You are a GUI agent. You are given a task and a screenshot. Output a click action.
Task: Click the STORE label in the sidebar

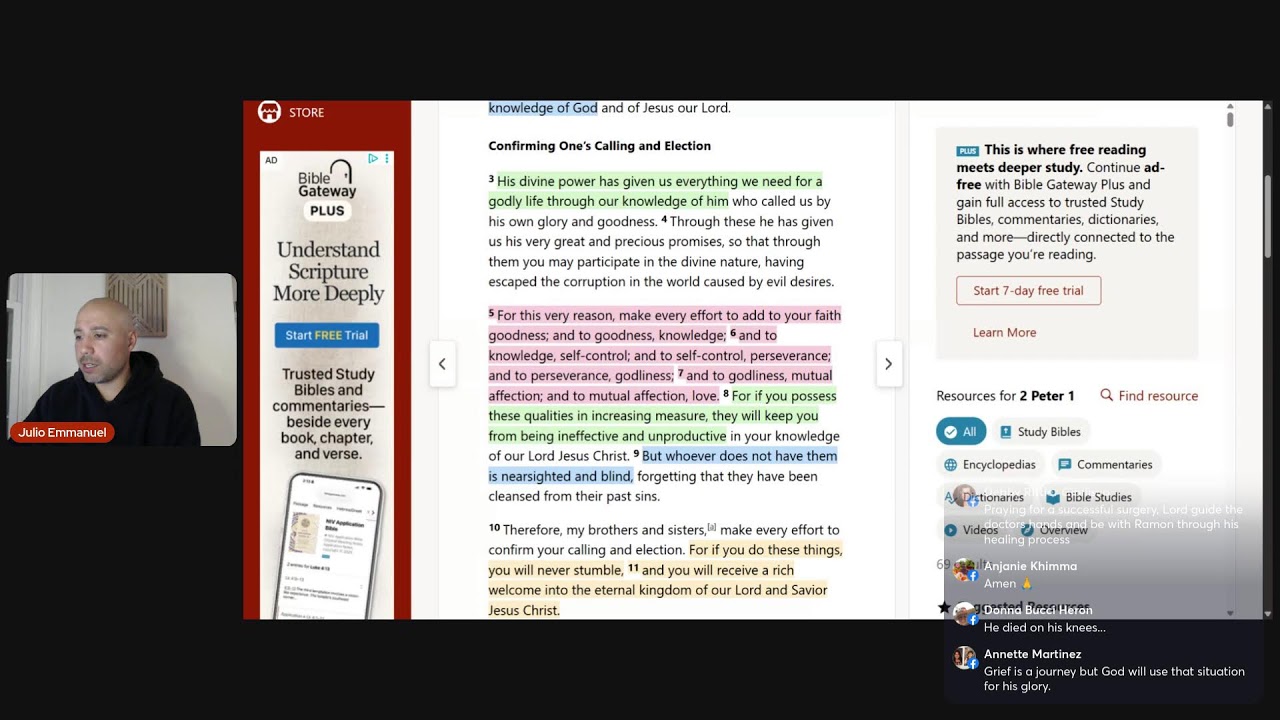point(306,113)
